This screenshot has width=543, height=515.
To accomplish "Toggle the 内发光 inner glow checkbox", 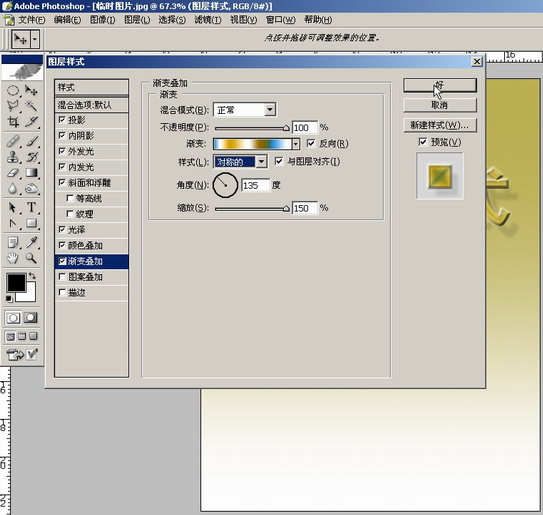I will pos(62,167).
